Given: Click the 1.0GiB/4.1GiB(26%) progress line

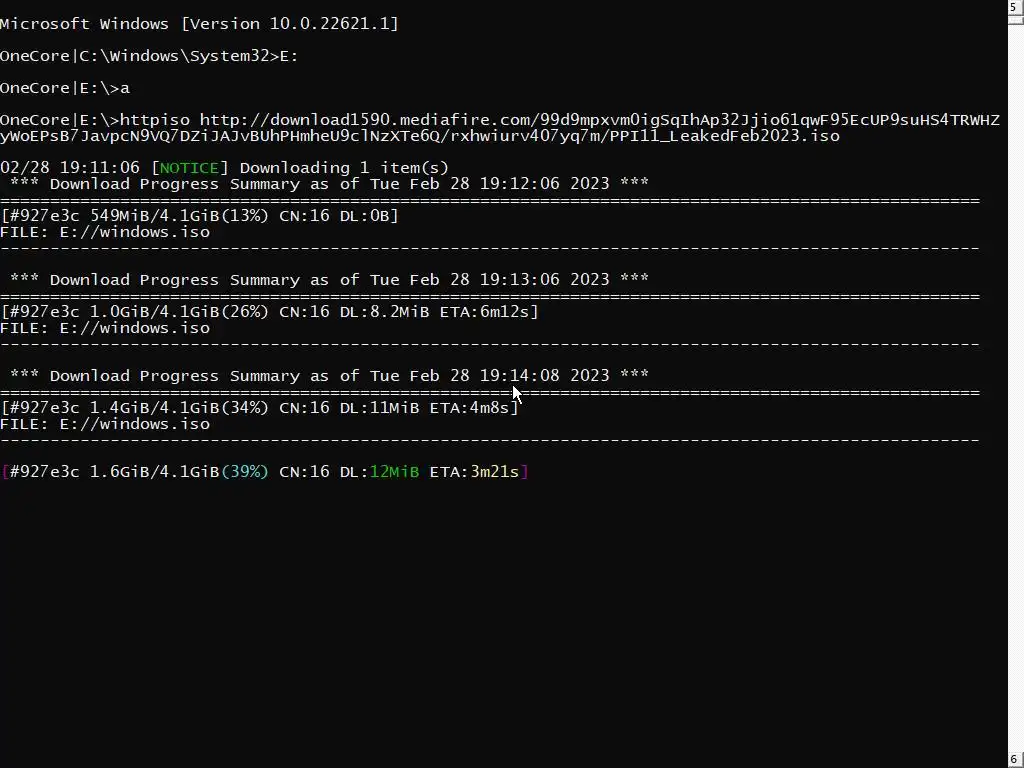Looking at the screenshot, I should 269,312.
